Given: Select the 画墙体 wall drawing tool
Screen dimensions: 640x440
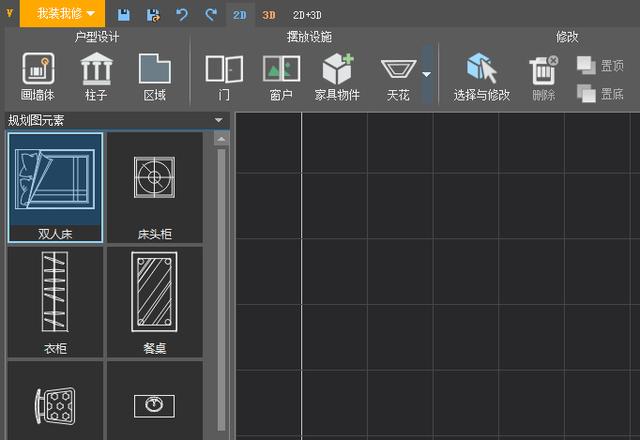Looking at the screenshot, I should point(39,76).
